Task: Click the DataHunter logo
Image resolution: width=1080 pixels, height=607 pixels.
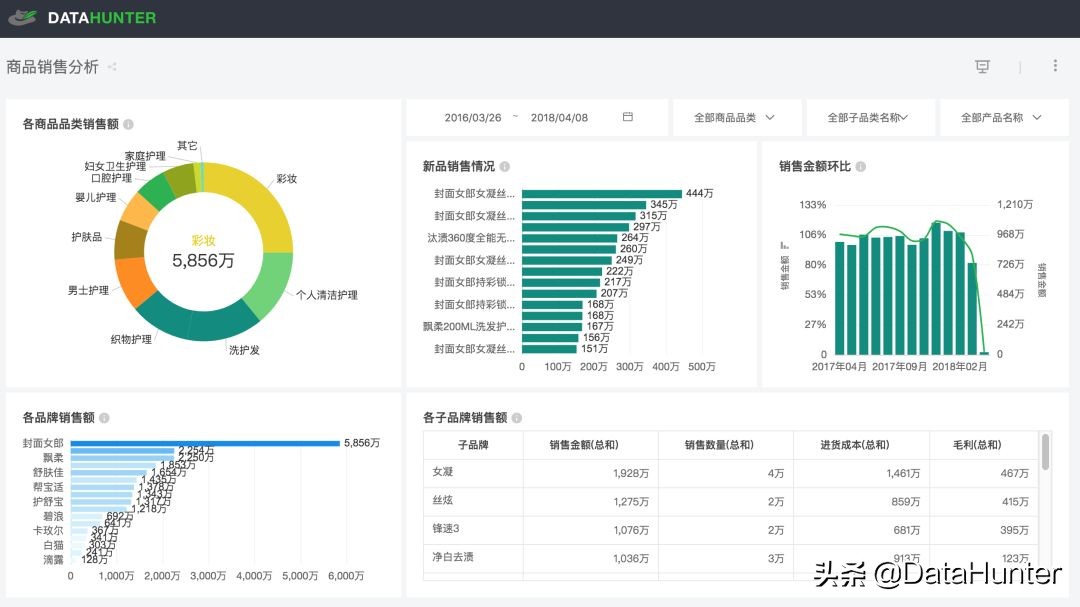Action: [82, 18]
